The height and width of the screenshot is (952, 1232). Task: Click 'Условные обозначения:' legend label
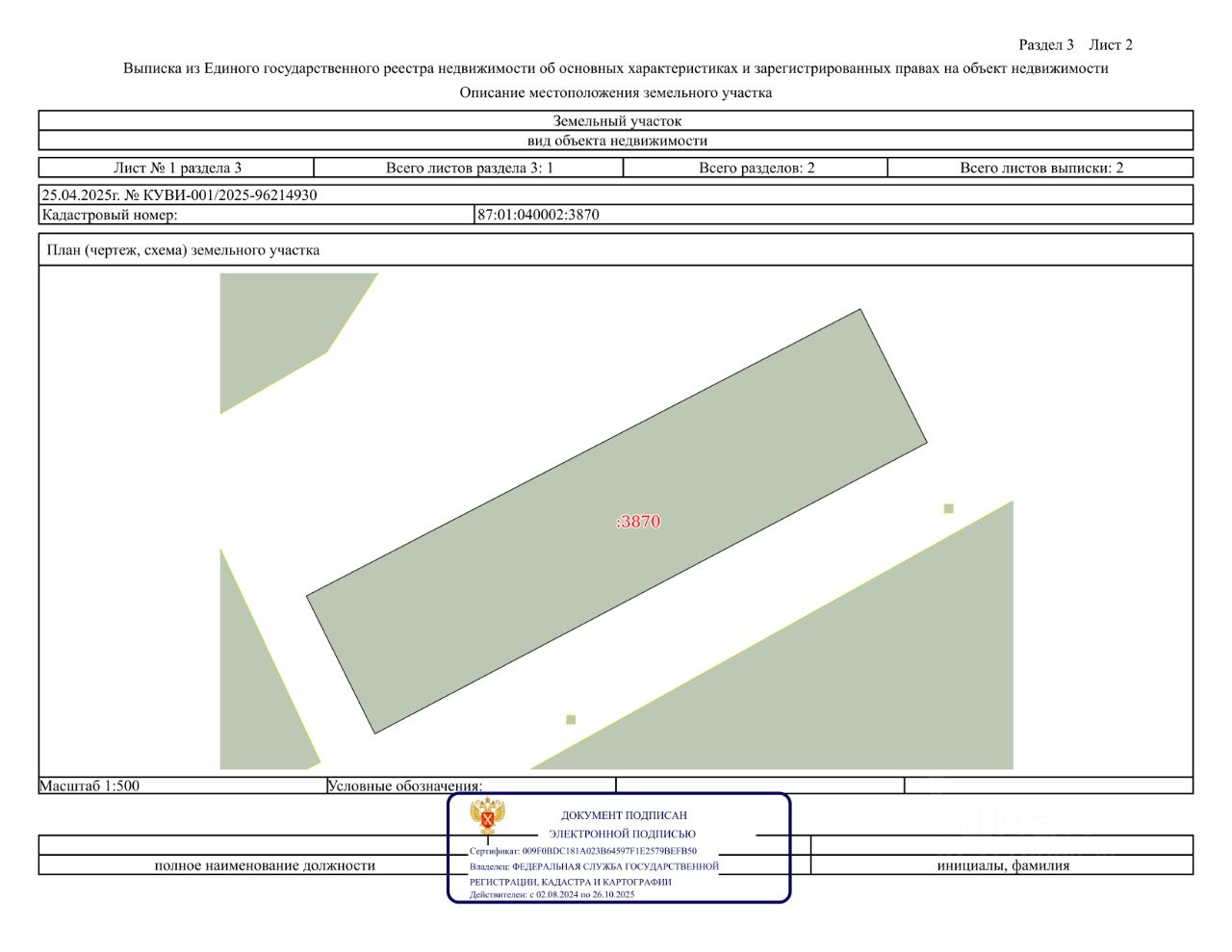click(x=405, y=785)
